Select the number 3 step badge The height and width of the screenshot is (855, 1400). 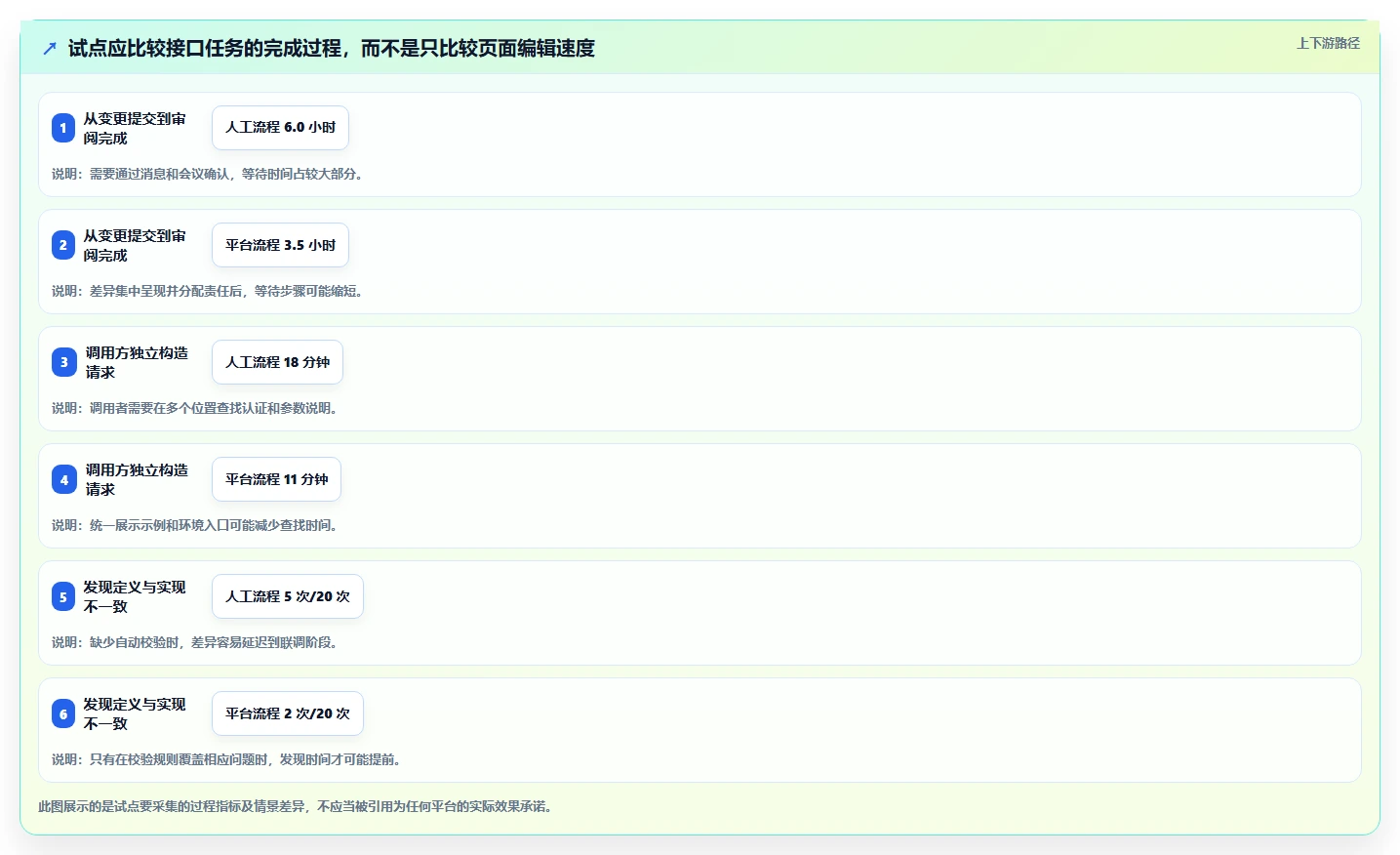[63, 362]
